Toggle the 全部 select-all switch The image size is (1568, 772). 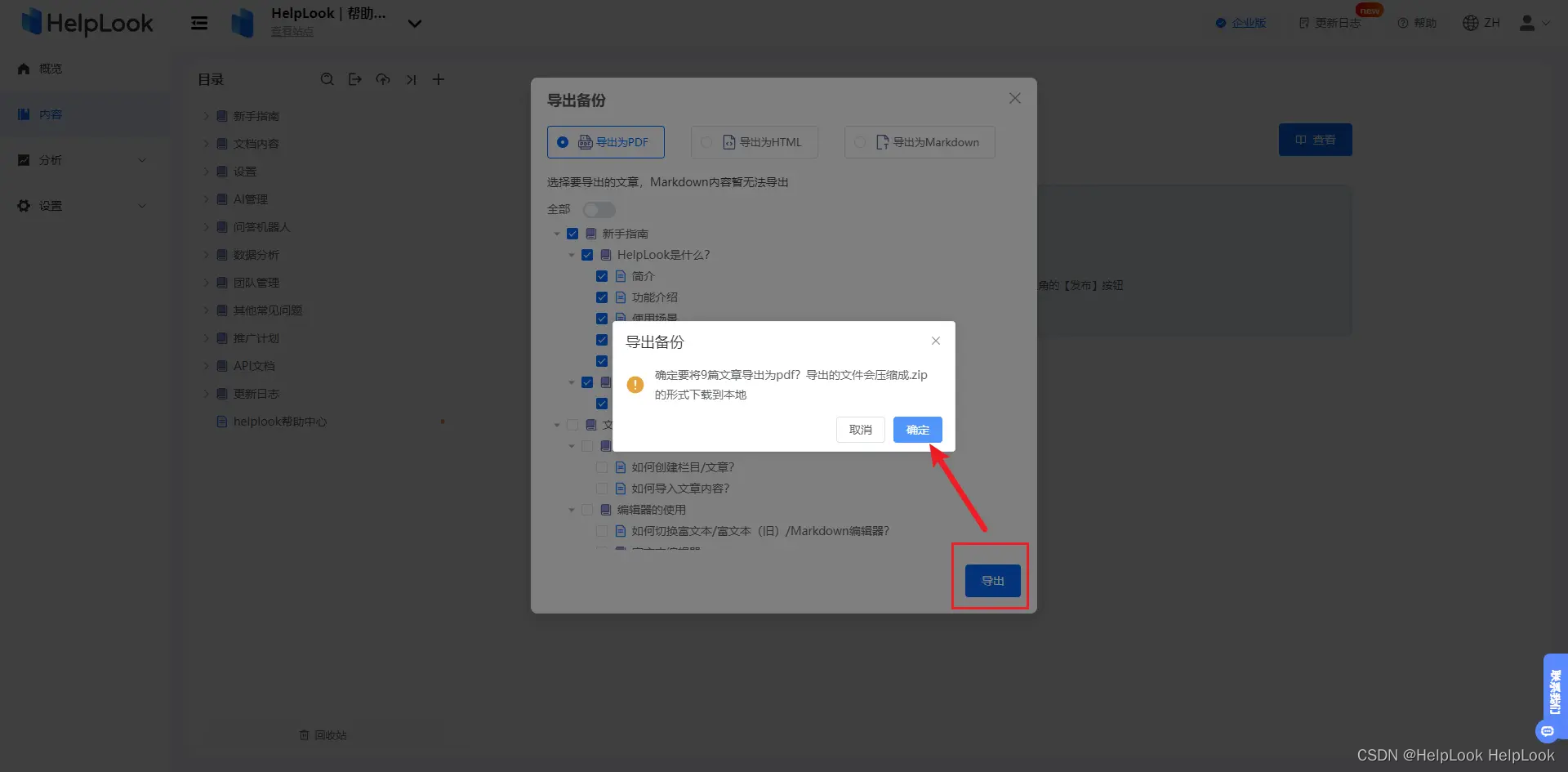599,210
